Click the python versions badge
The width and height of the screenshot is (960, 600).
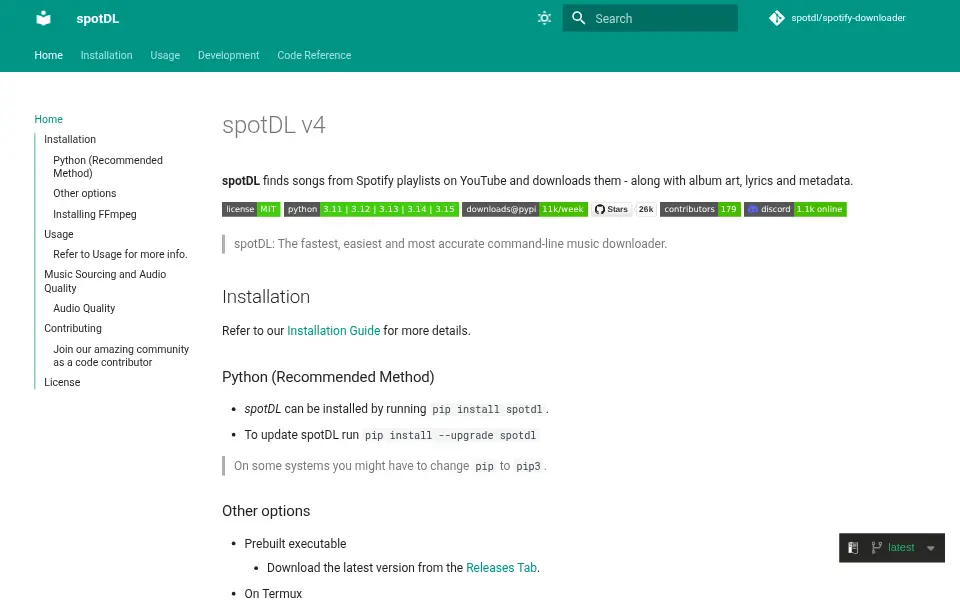[371, 209]
